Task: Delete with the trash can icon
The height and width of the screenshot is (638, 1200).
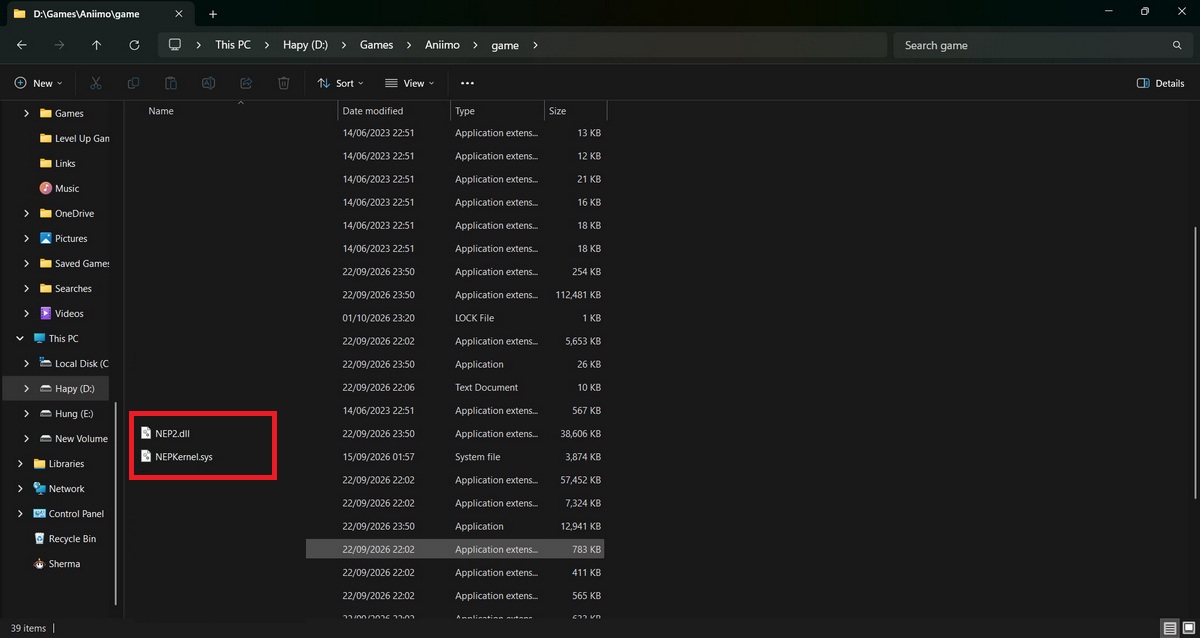Action: pos(284,83)
